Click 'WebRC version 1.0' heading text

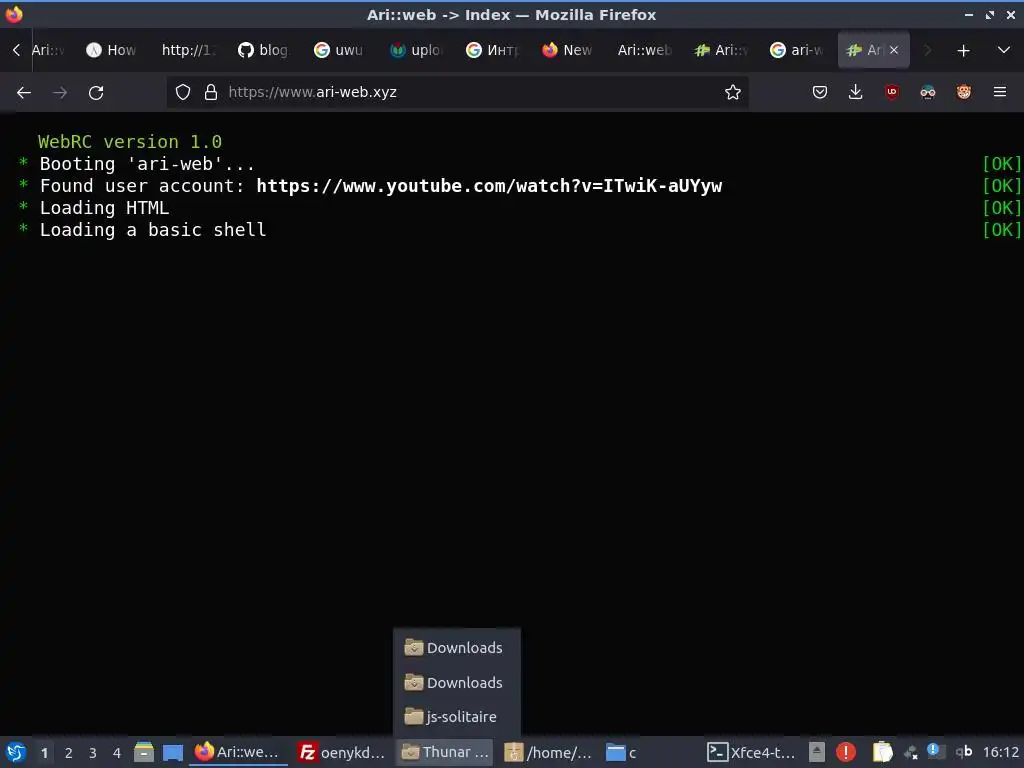(x=130, y=142)
